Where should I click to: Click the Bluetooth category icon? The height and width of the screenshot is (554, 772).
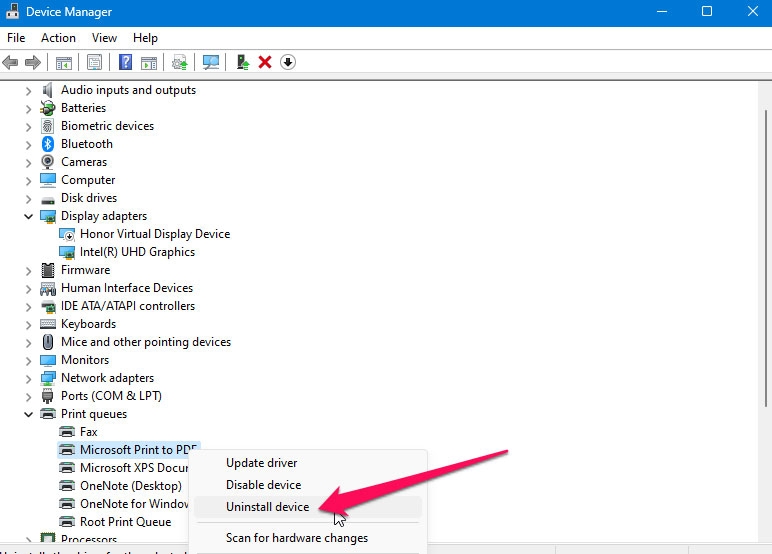click(48, 144)
